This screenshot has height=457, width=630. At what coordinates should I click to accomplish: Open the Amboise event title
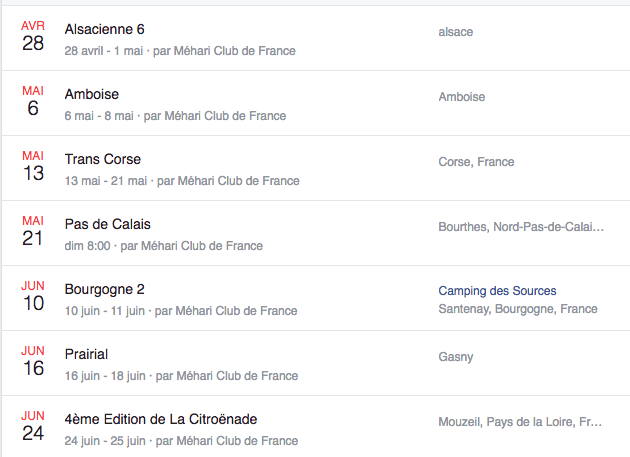click(x=92, y=94)
